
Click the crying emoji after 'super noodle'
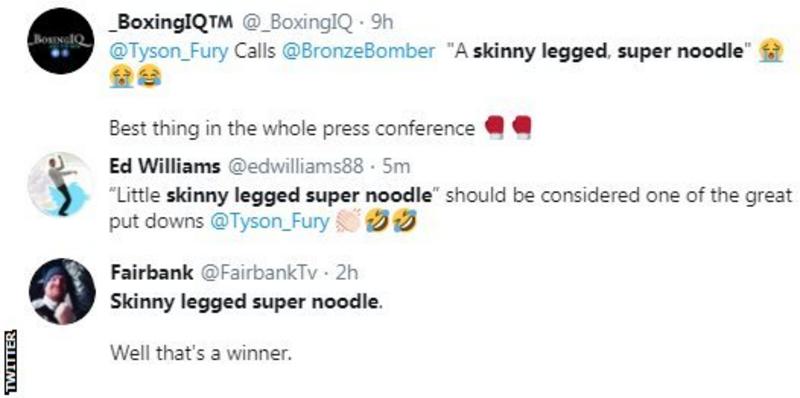[x=771, y=52]
